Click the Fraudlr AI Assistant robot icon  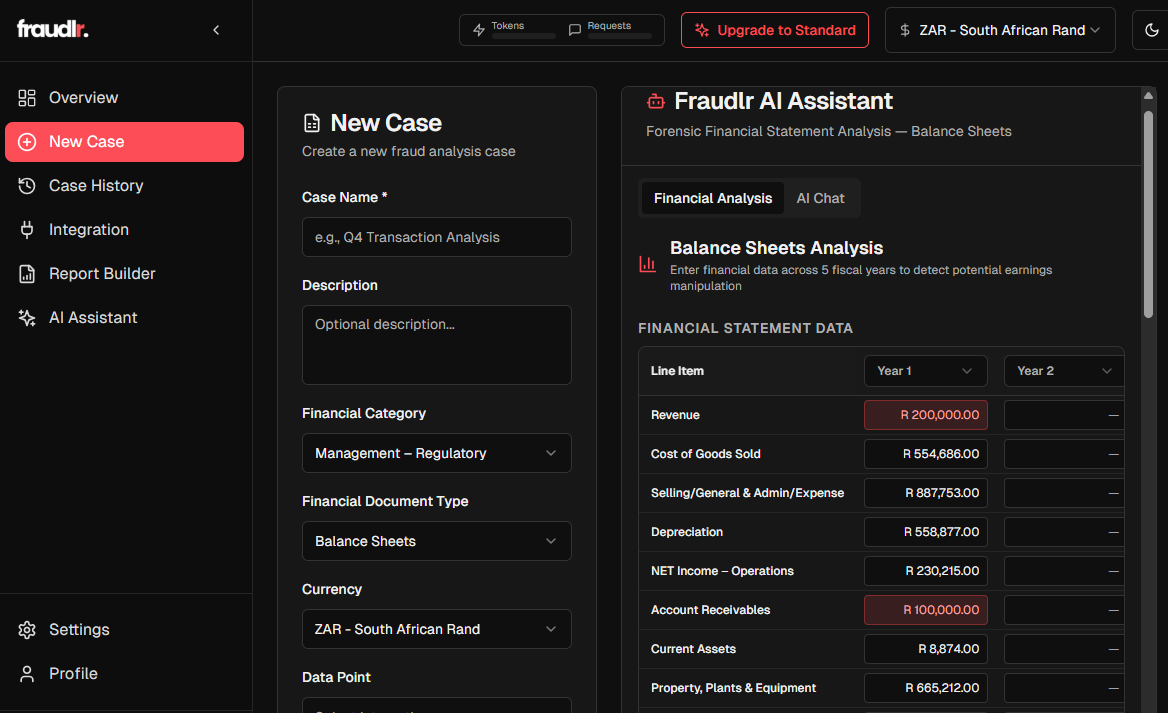656,101
